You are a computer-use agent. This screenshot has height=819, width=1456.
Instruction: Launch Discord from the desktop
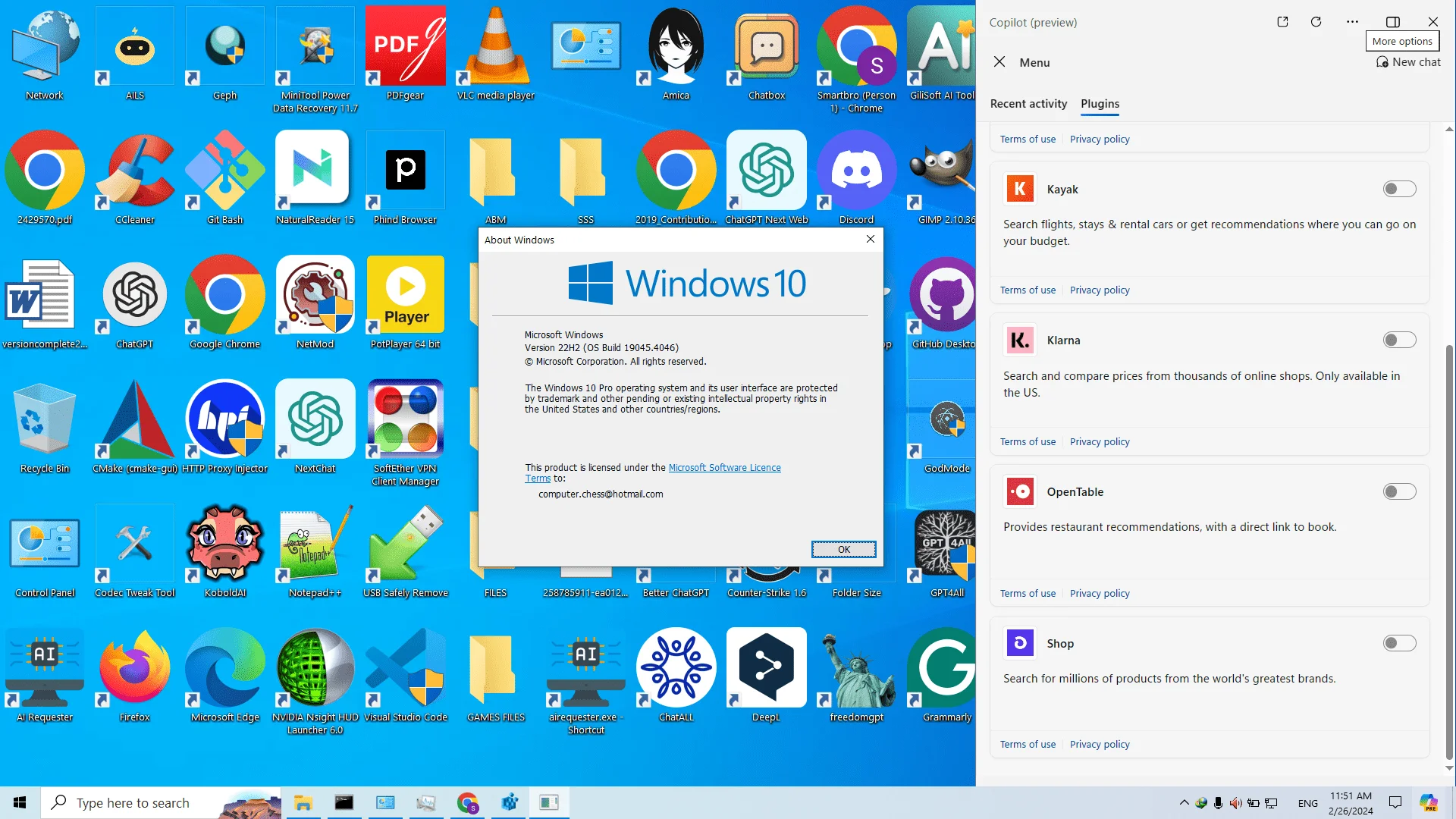tap(857, 178)
